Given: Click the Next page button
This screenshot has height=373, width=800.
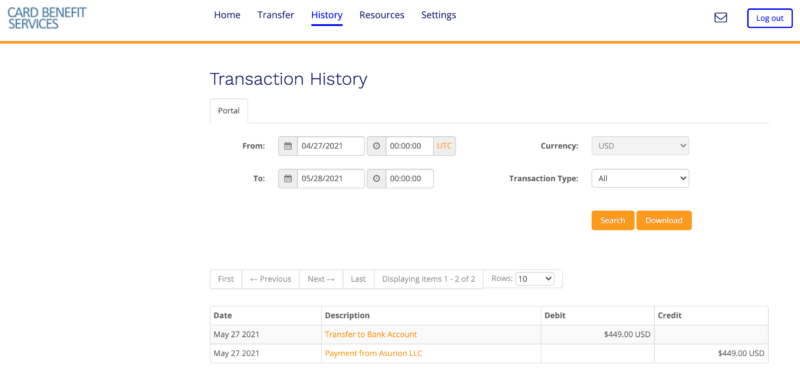Looking at the screenshot, I should pos(321,279).
